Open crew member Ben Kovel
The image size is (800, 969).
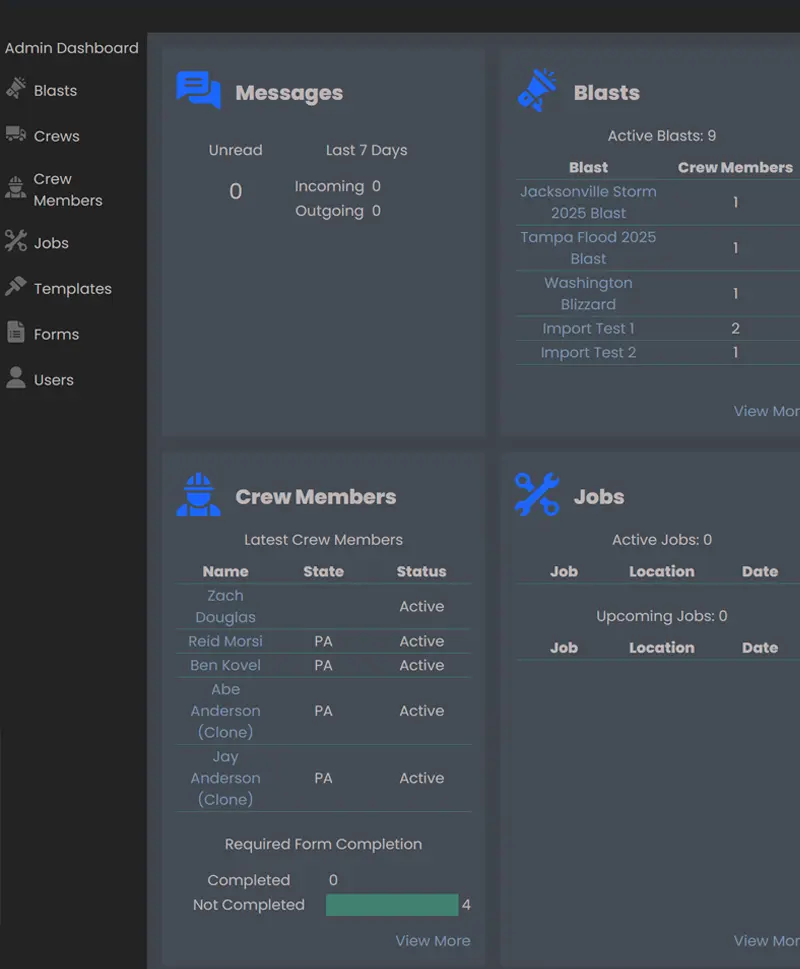pos(225,666)
